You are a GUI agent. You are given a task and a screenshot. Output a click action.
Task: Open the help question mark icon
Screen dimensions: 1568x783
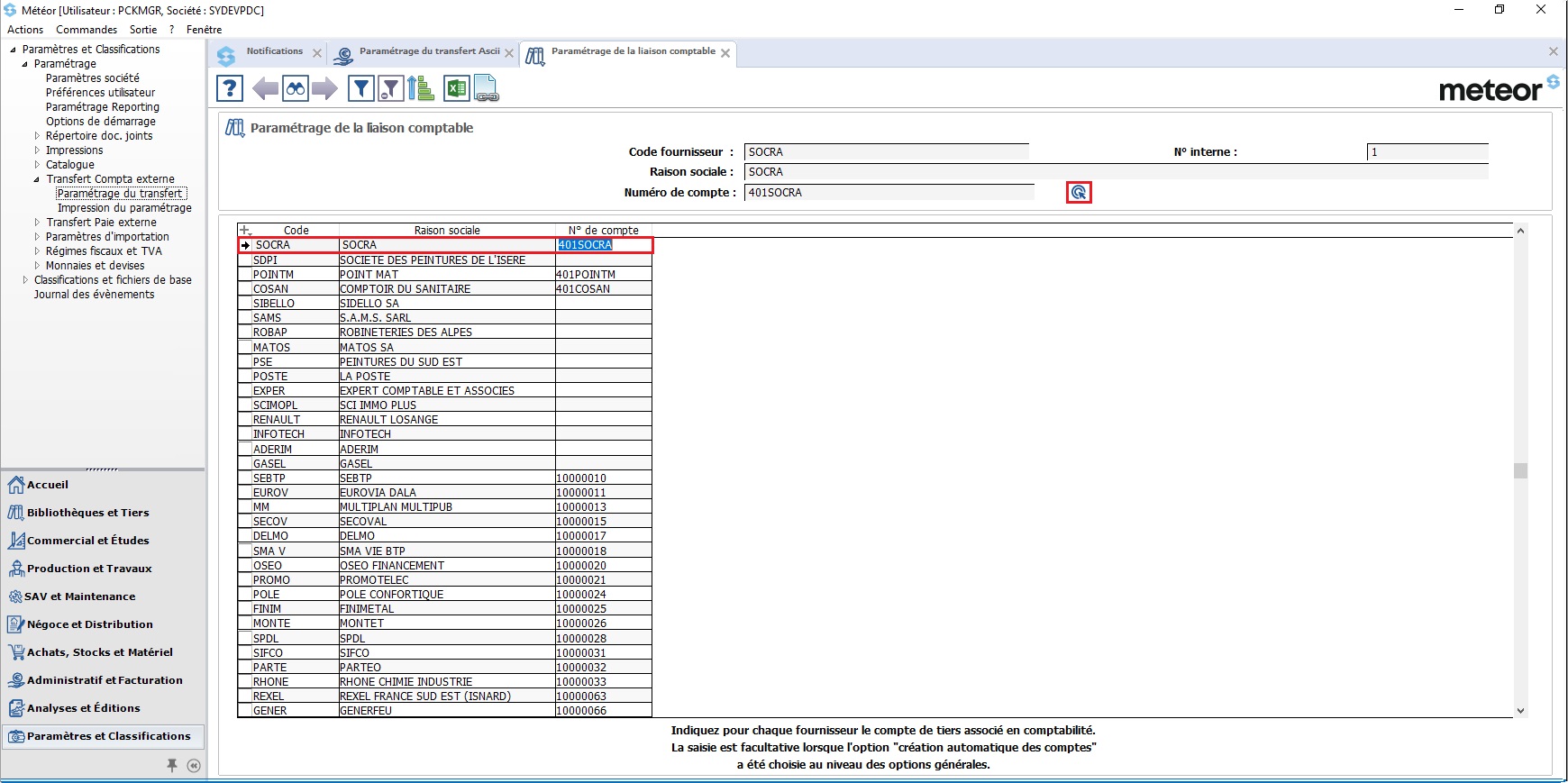[x=230, y=88]
